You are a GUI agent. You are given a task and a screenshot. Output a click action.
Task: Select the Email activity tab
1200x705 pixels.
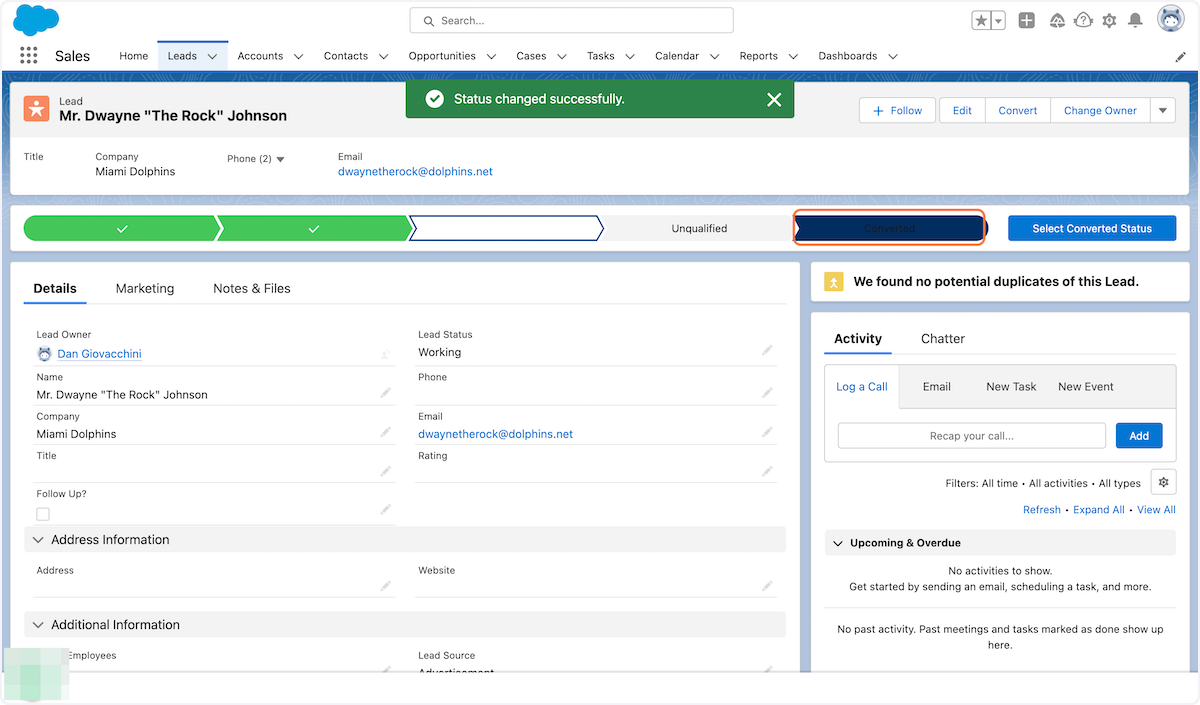click(937, 387)
